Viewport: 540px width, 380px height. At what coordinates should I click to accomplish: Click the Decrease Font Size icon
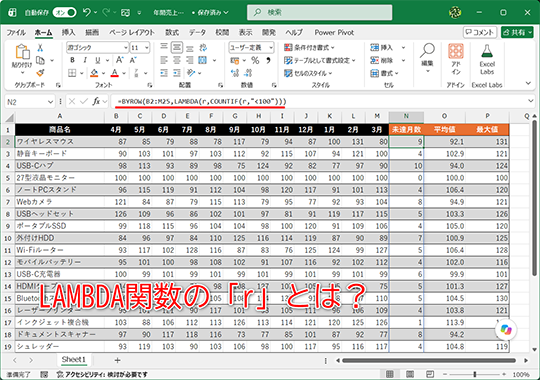coord(133,60)
